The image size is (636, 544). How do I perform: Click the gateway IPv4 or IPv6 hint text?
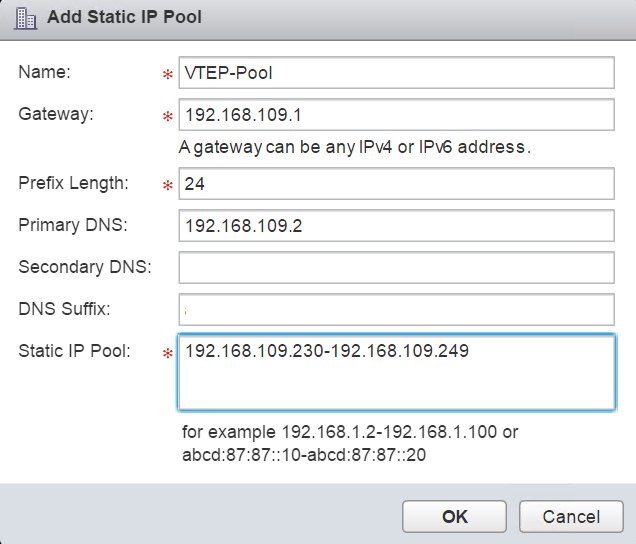tap(353, 147)
